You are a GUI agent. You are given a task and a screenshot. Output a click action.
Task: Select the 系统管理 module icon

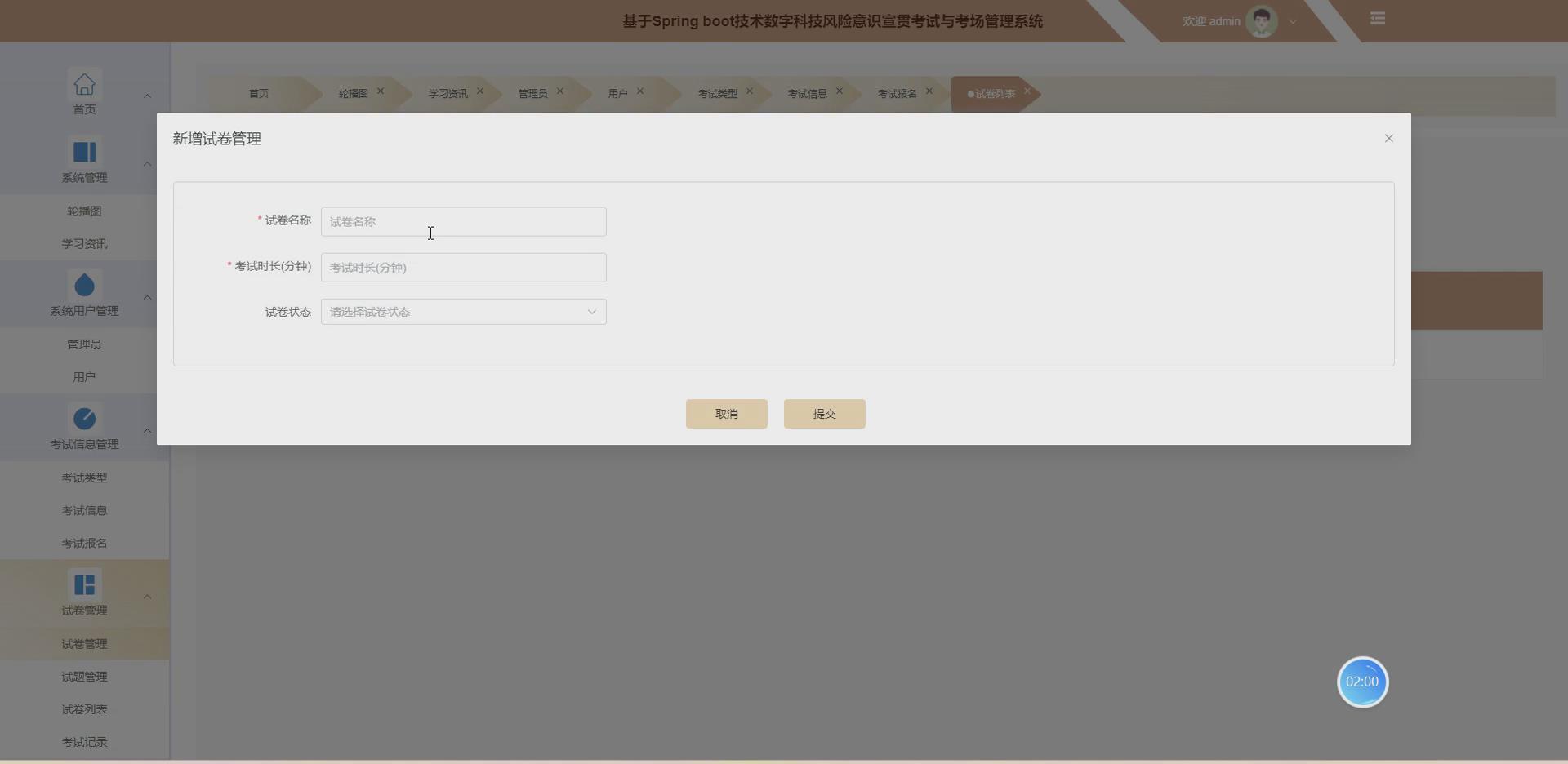84,151
